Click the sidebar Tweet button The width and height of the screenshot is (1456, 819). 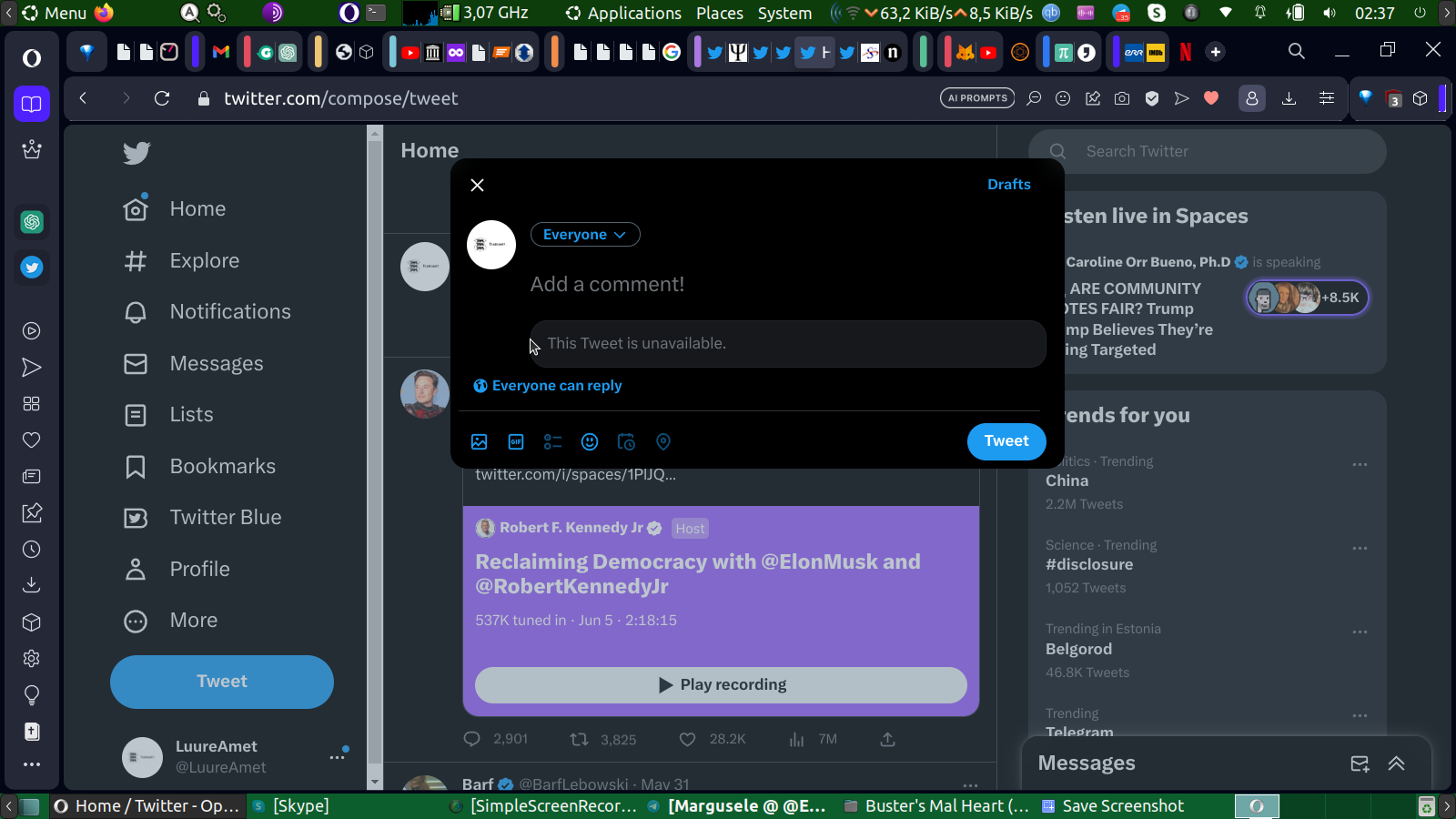[222, 682]
